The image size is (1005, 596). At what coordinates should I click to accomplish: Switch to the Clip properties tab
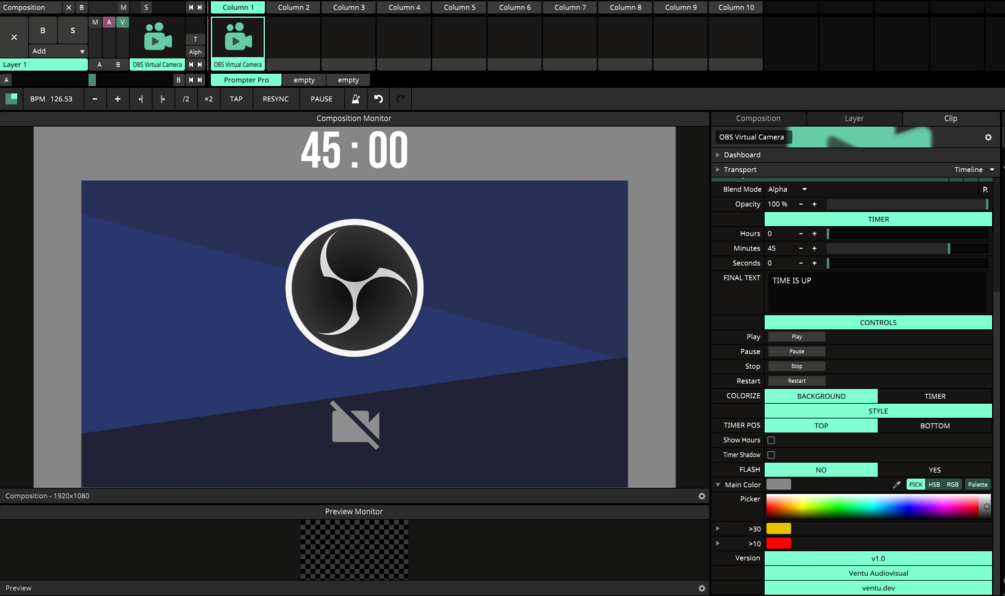951,118
